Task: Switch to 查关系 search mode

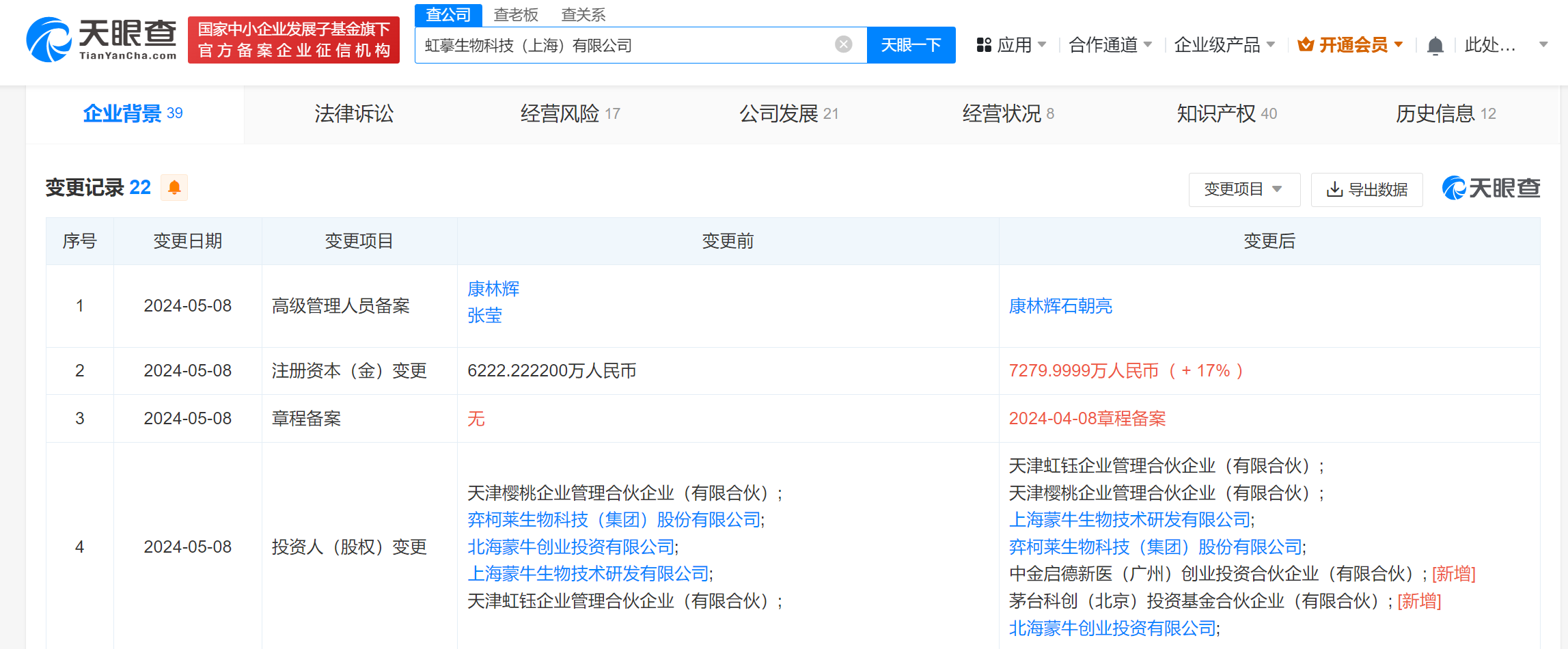Action: tap(583, 14)
